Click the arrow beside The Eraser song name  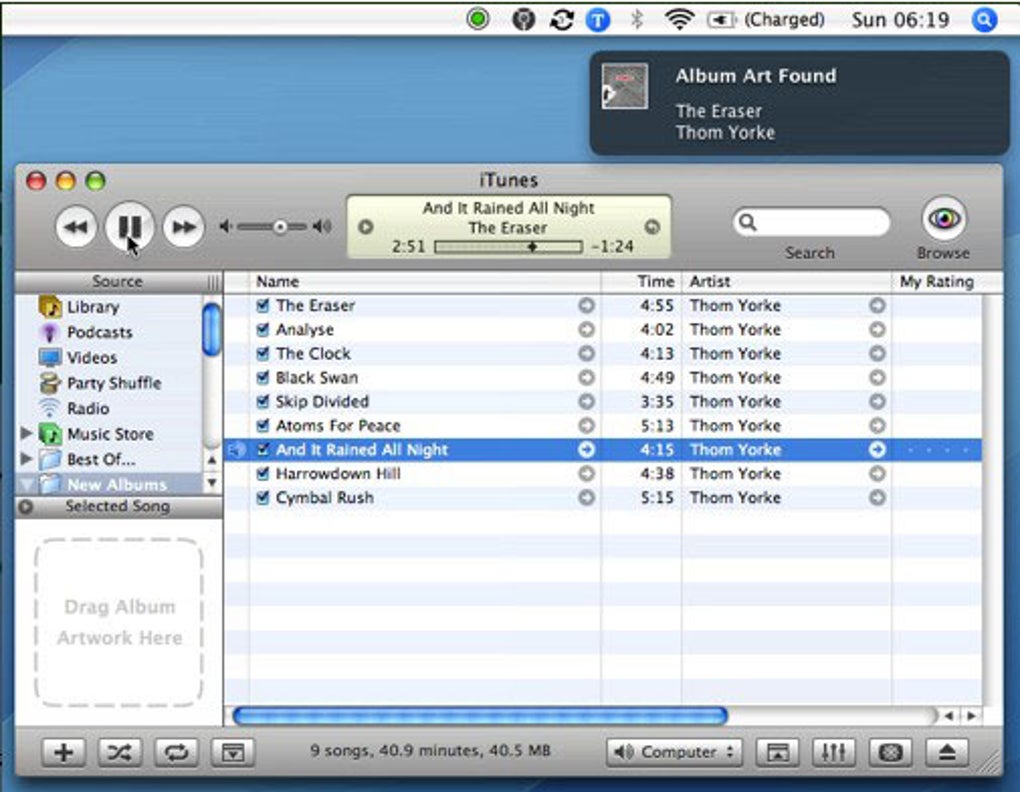point(586,305)
